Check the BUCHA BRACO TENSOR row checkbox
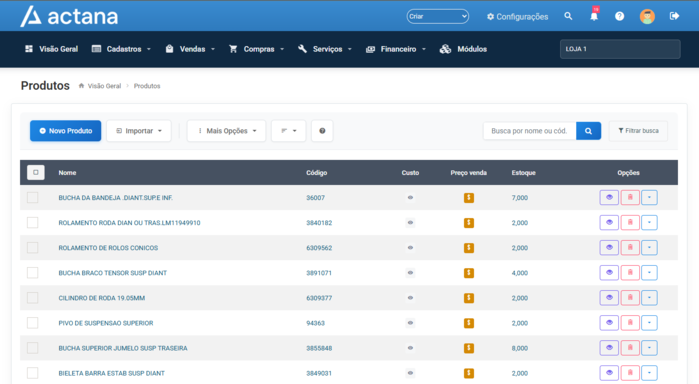 tap(33, 273)
